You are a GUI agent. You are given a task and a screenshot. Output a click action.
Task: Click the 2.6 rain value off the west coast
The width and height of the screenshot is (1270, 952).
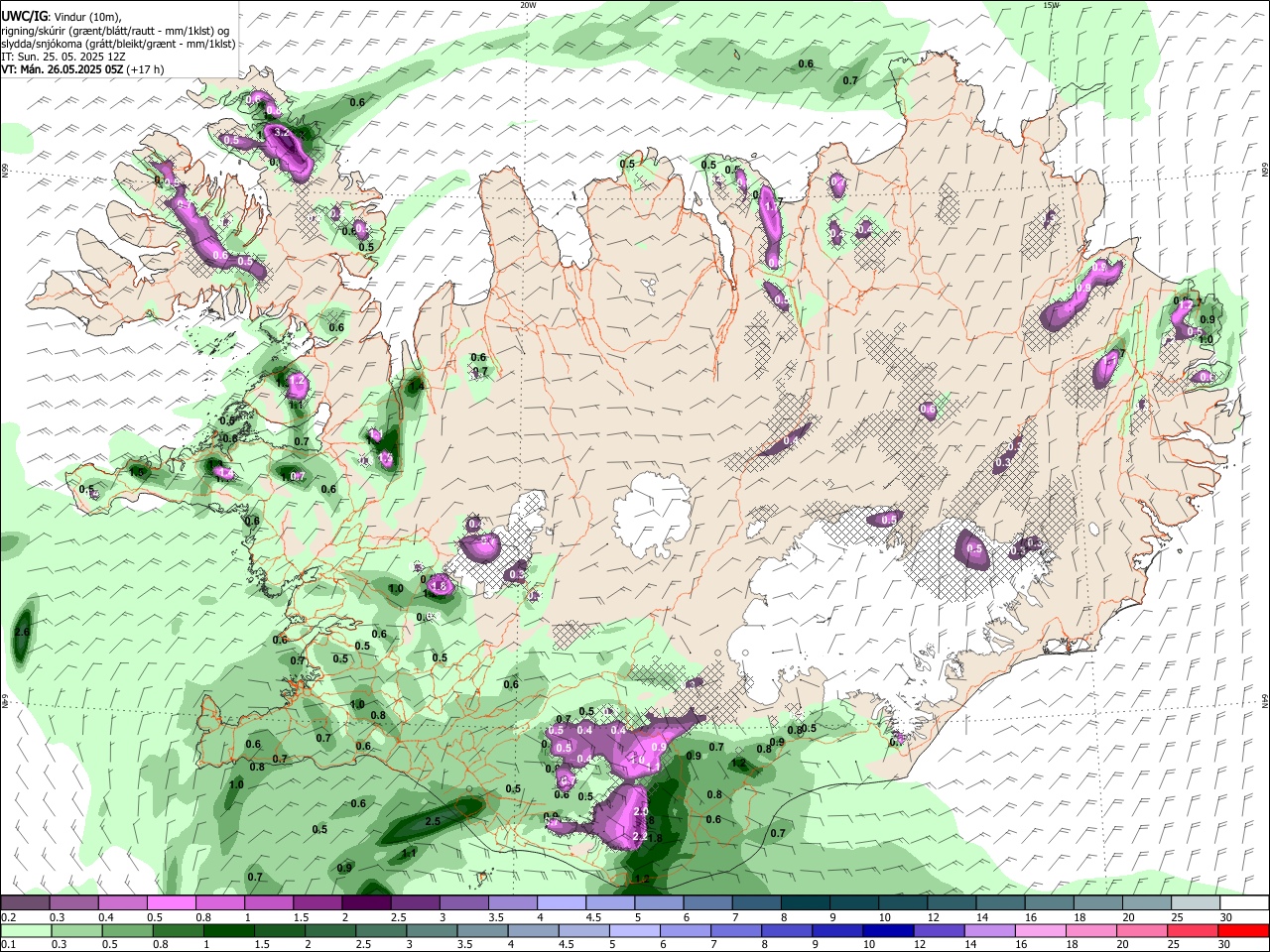click(x=23, y=632)
